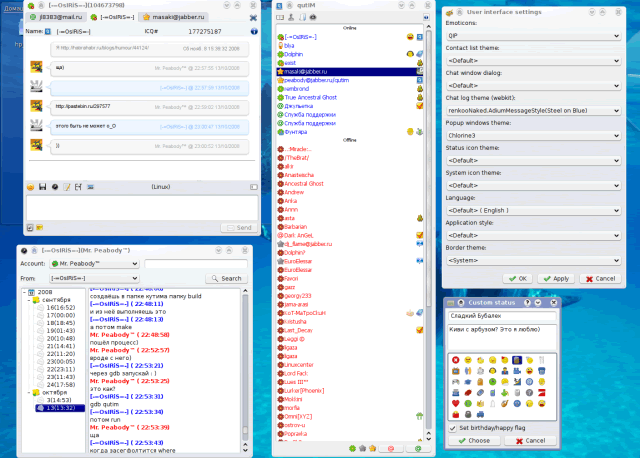640x458 pixels.
Task: Open the Border theme dropdown
Action: pyautogui.click(x=533, y=260)
